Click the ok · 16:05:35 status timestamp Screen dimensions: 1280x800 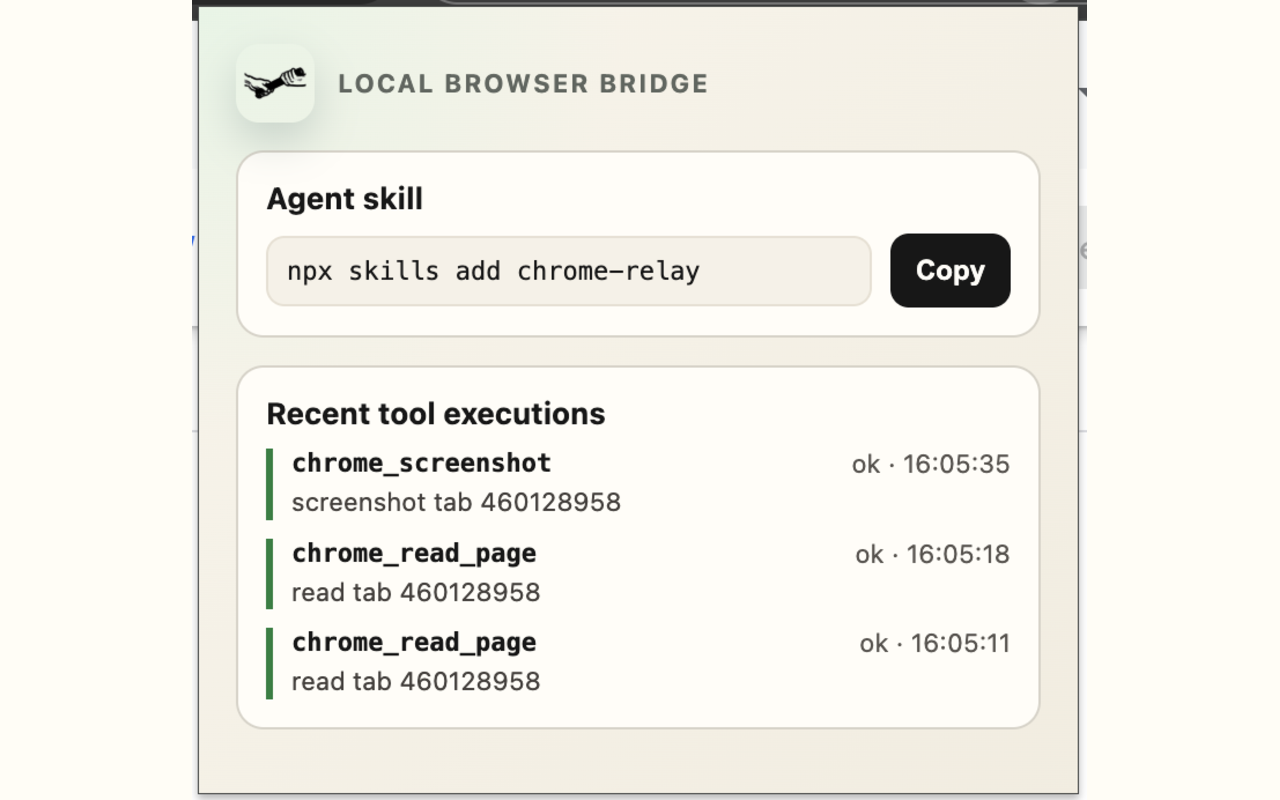[x=929, y=463]
